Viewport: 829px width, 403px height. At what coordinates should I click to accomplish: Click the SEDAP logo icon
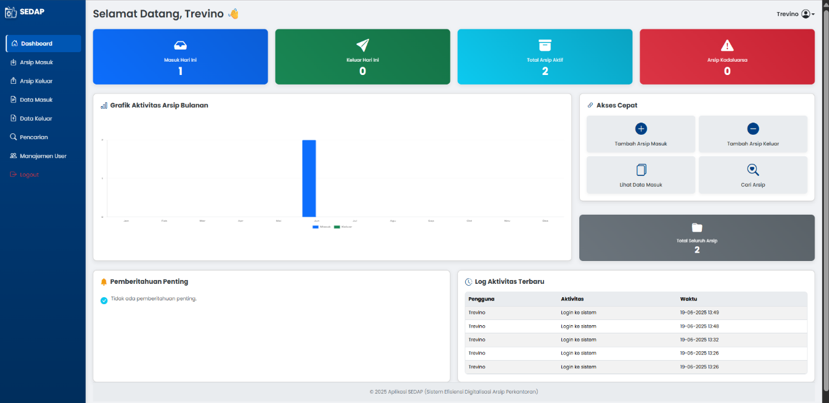[11, 12]
